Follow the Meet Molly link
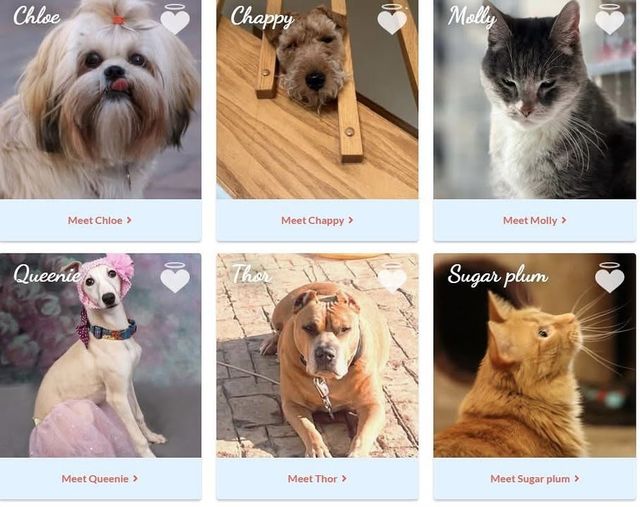The image size is (640, 507). point(535,220)
